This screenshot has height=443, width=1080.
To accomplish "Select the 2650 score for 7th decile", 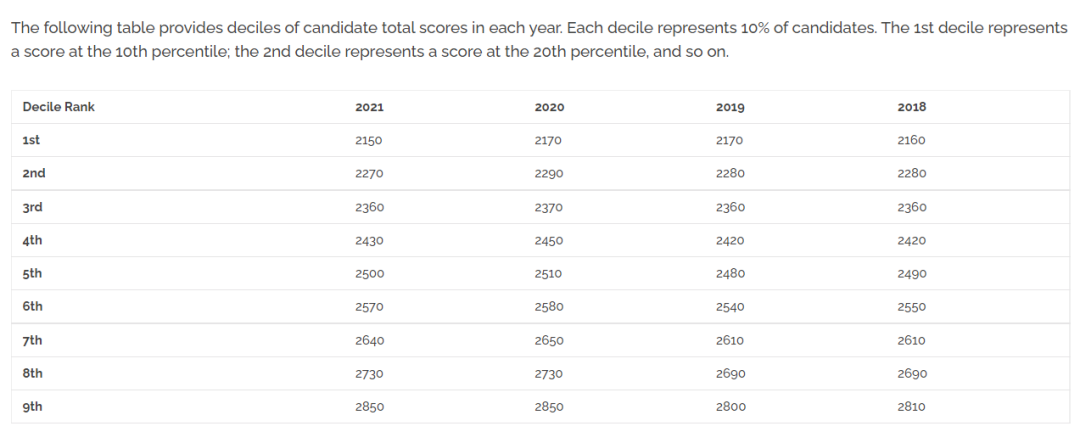I will pyautogui.click(x=549, y=341).
